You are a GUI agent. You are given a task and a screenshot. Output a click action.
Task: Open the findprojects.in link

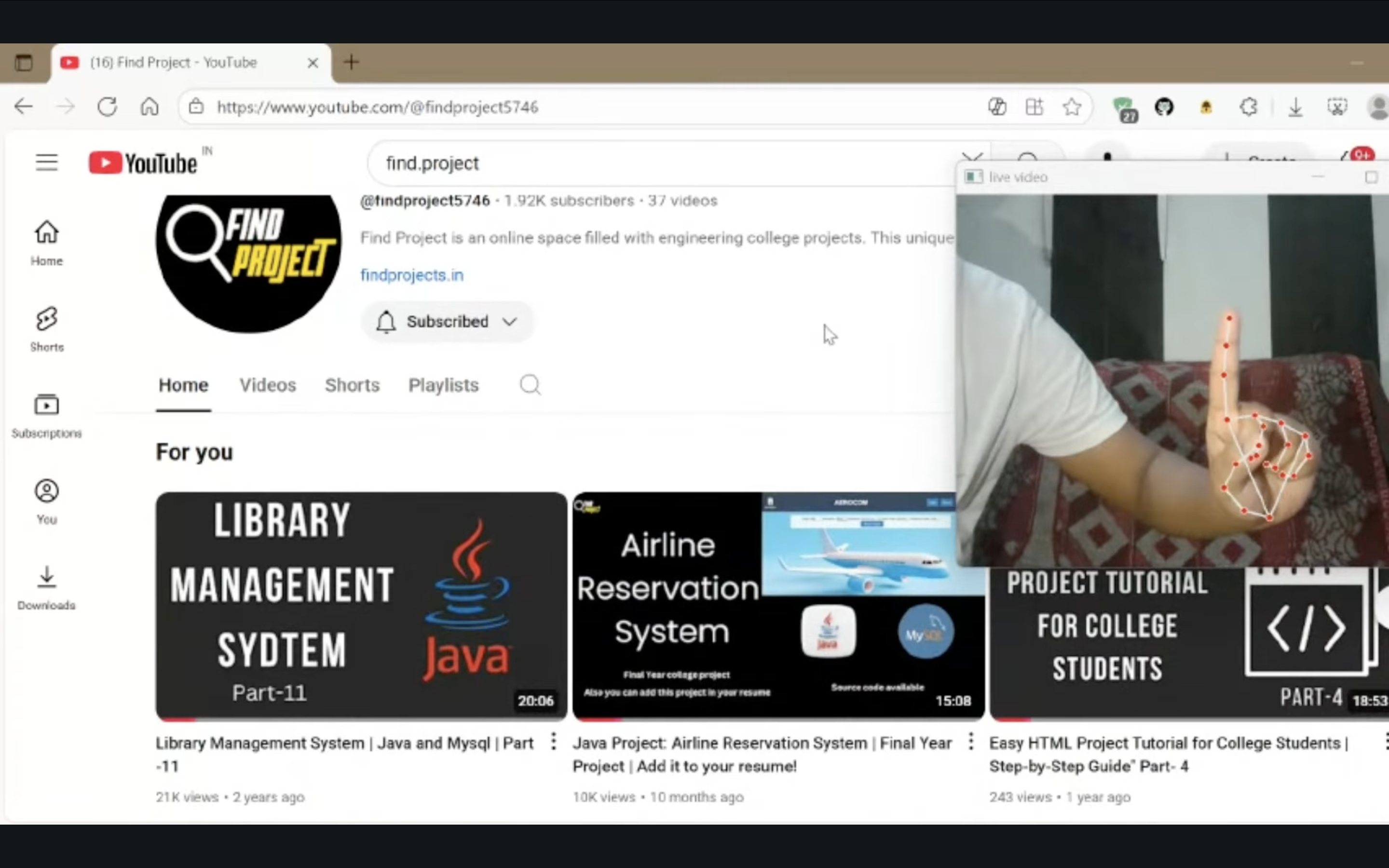coord(412,275)
